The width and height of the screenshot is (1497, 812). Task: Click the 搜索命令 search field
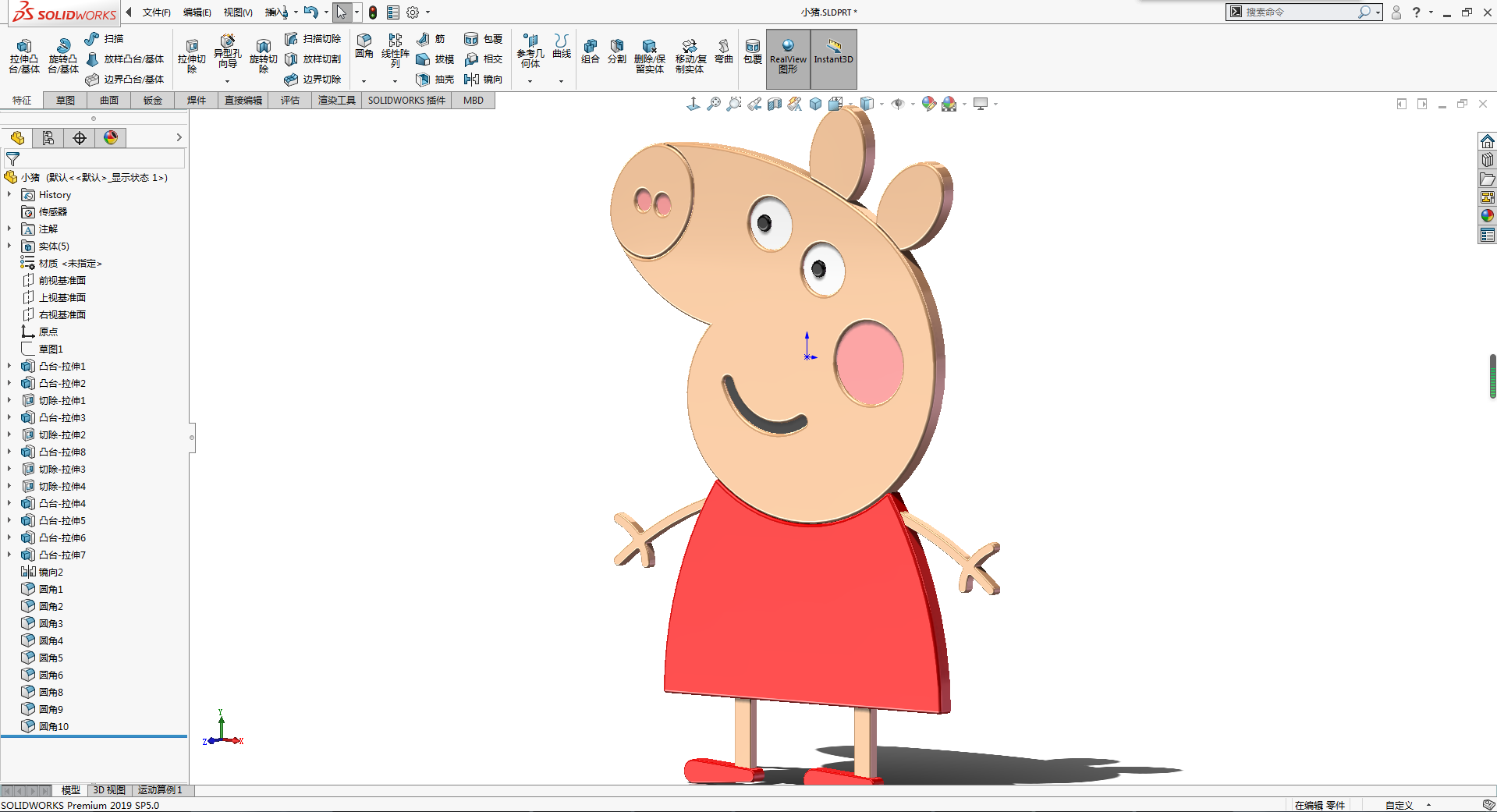(1299, 12)
